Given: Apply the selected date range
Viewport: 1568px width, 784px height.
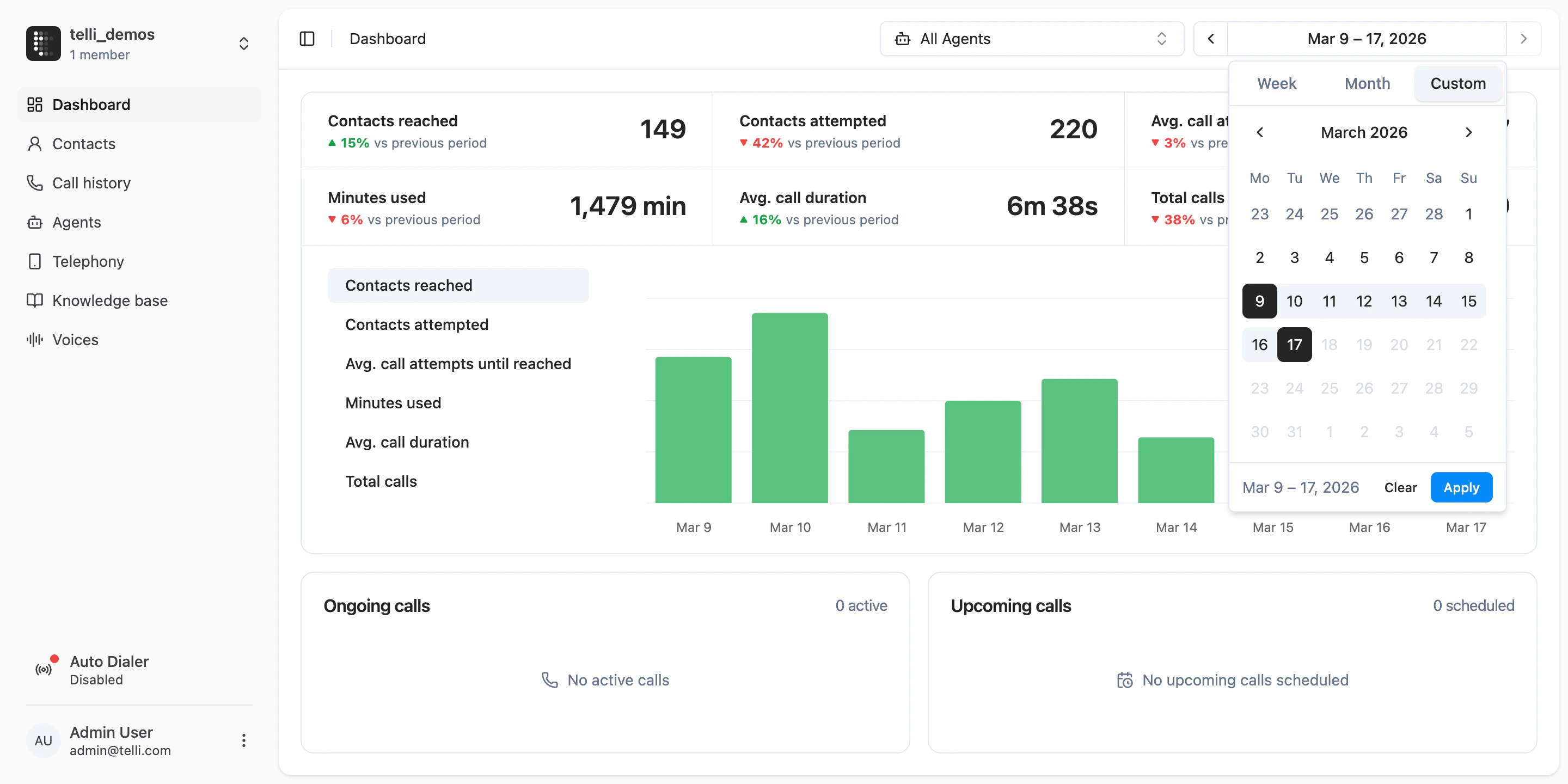Looking at the screenshot, I should pyautogui.click(x=1461, y=487).
